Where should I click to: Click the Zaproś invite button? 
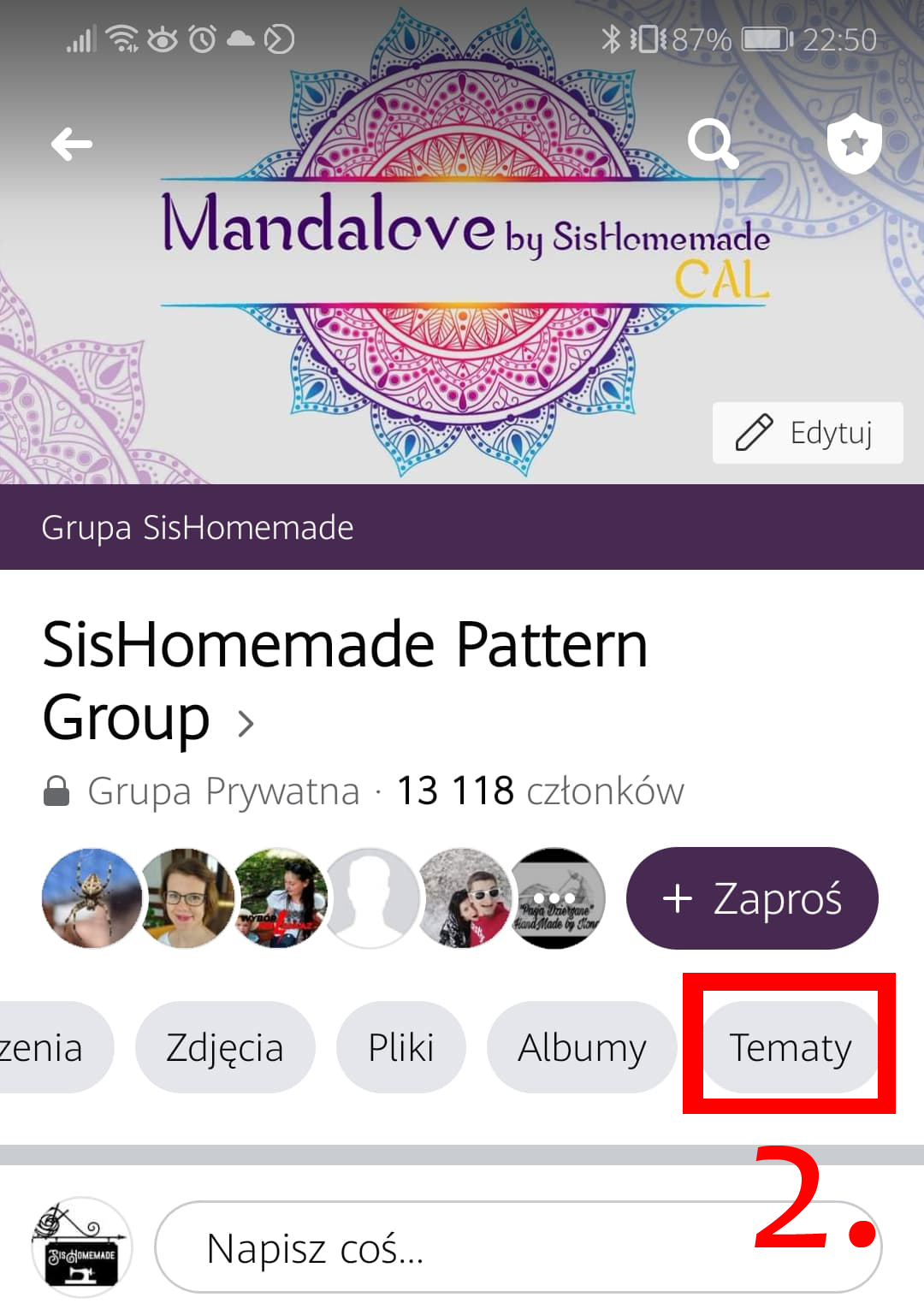[752, 898]
